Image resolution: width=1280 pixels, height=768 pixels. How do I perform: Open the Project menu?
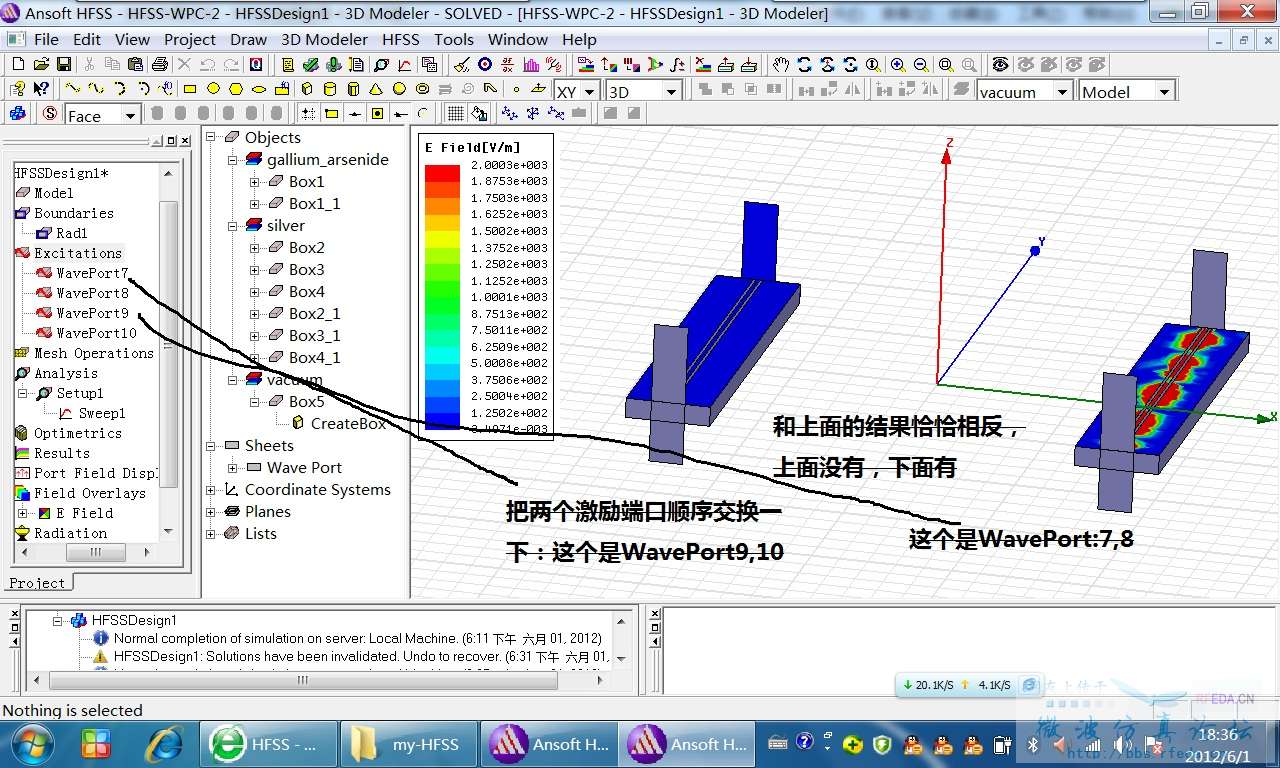click(190, 40)
